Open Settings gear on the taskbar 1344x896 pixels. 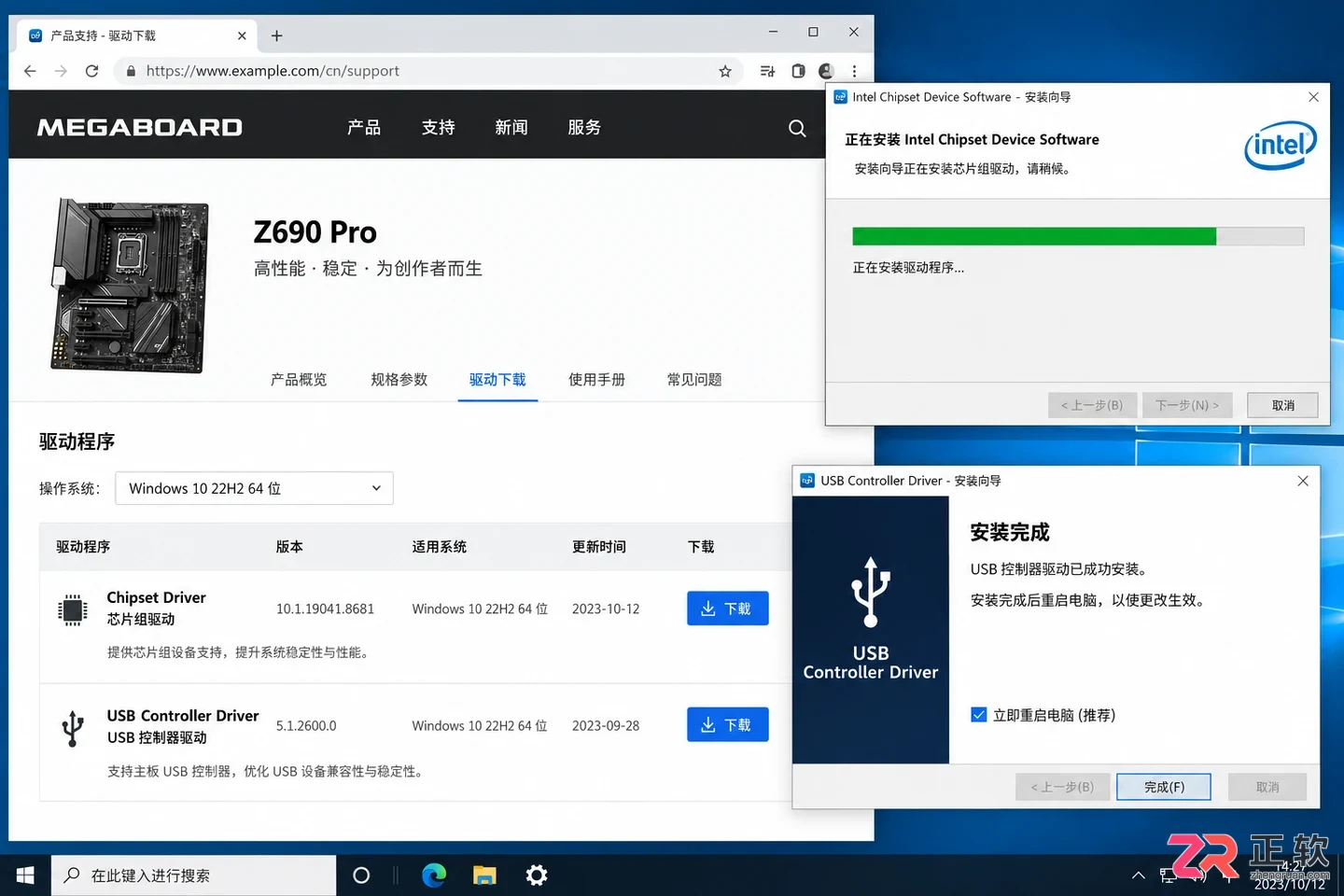[x=536, y=875]
